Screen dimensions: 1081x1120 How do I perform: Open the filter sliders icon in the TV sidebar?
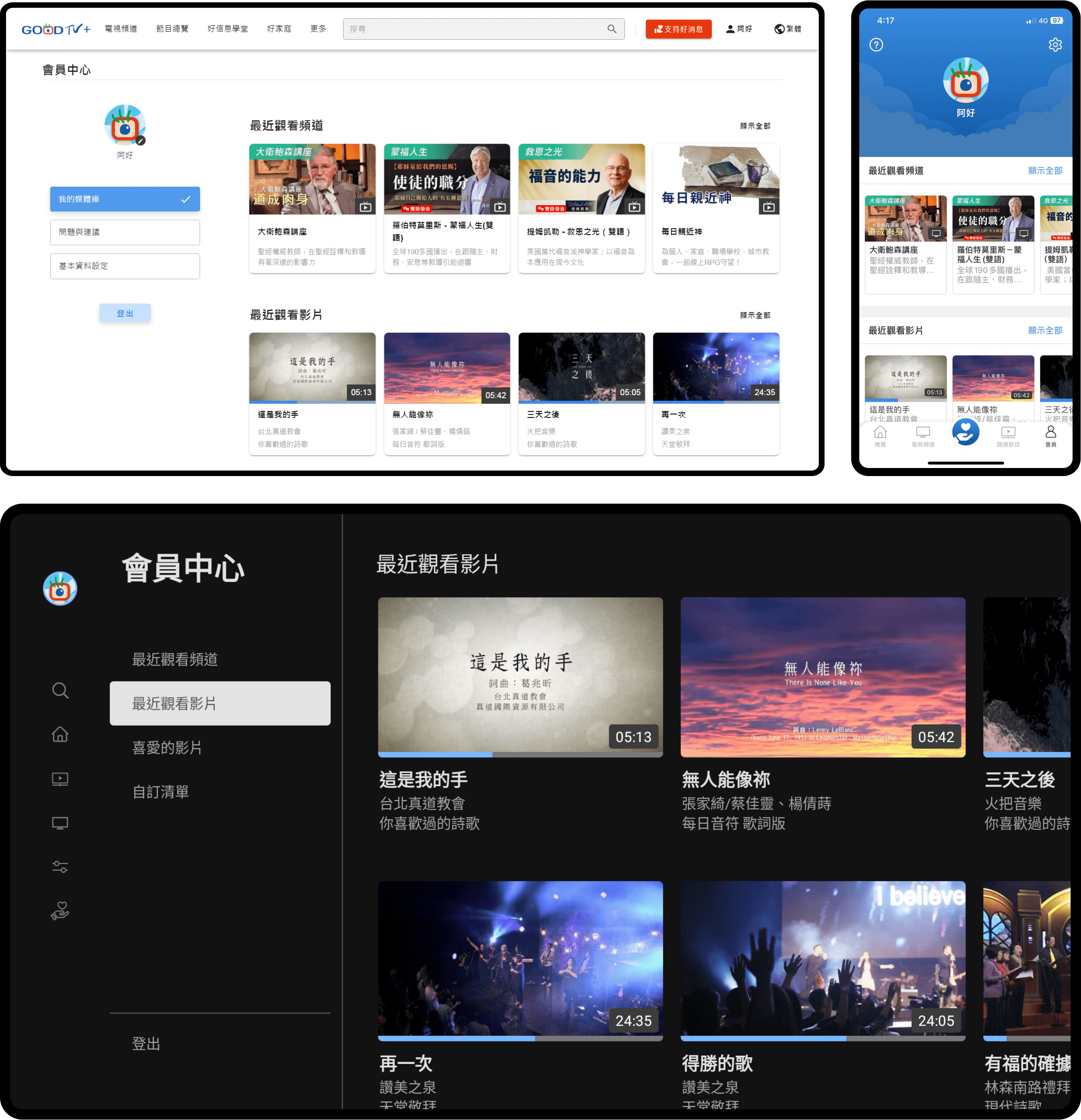[x=60, y=867]
